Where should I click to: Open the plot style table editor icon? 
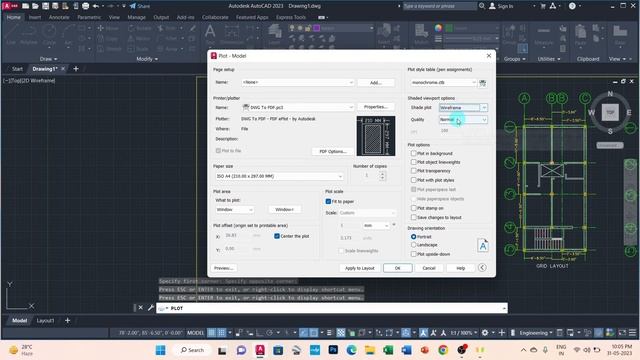point(482,83)
